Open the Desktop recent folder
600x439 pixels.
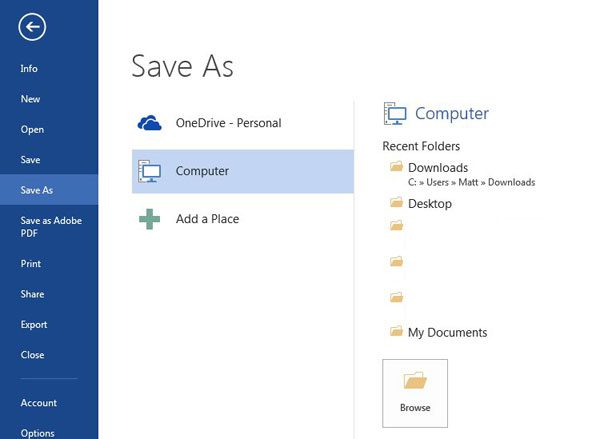pos(430,204)
